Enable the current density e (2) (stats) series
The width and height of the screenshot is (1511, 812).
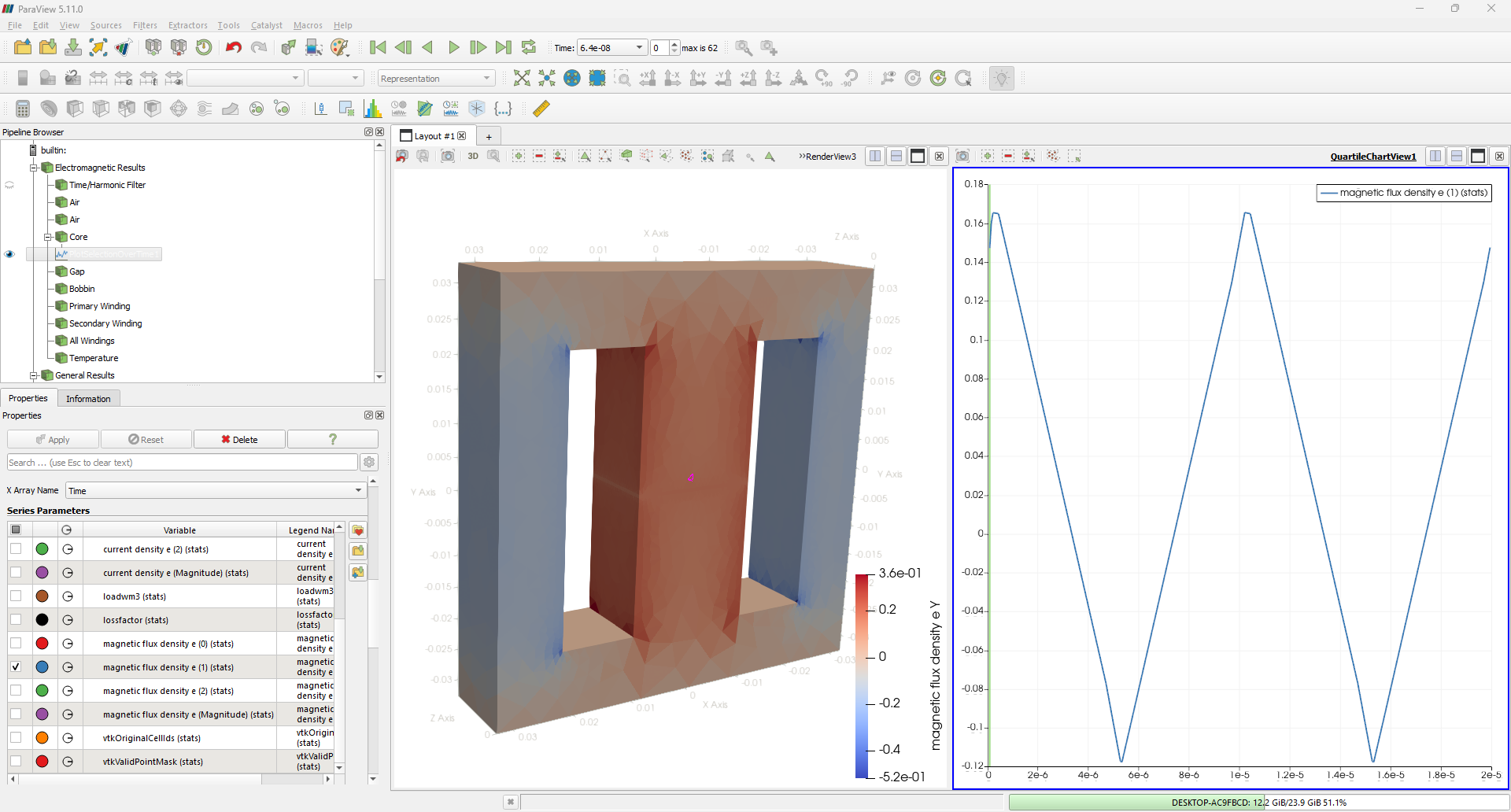tap(17, 548)
